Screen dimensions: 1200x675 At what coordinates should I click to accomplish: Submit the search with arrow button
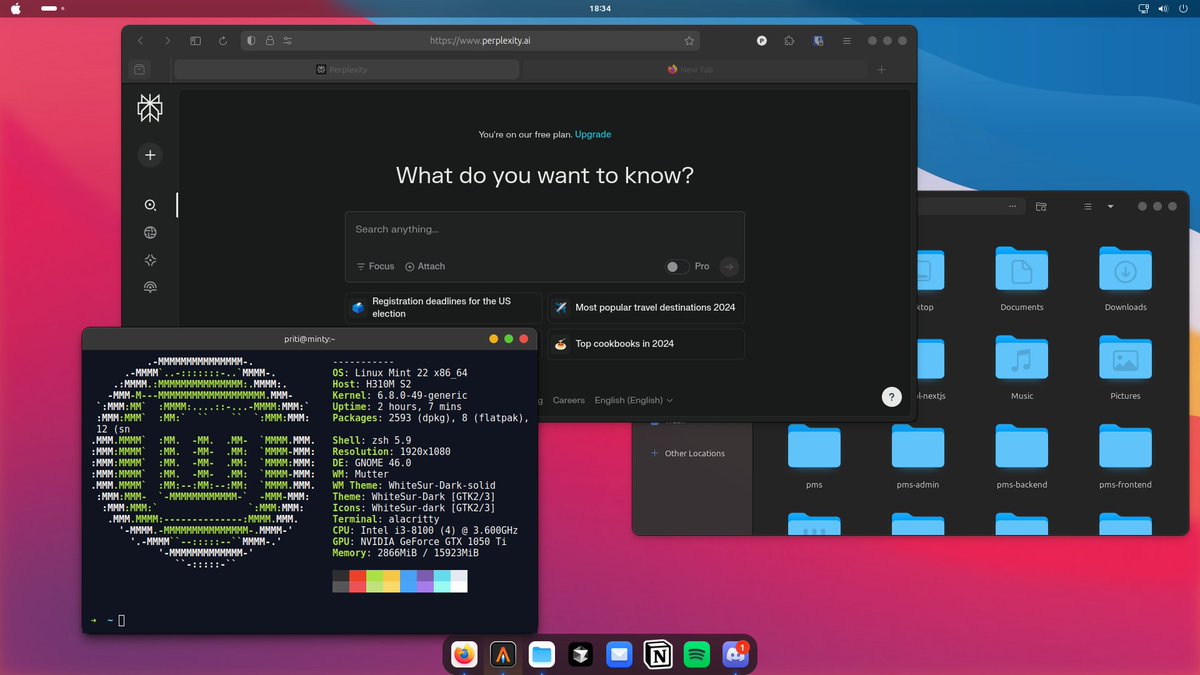[729, 266]
